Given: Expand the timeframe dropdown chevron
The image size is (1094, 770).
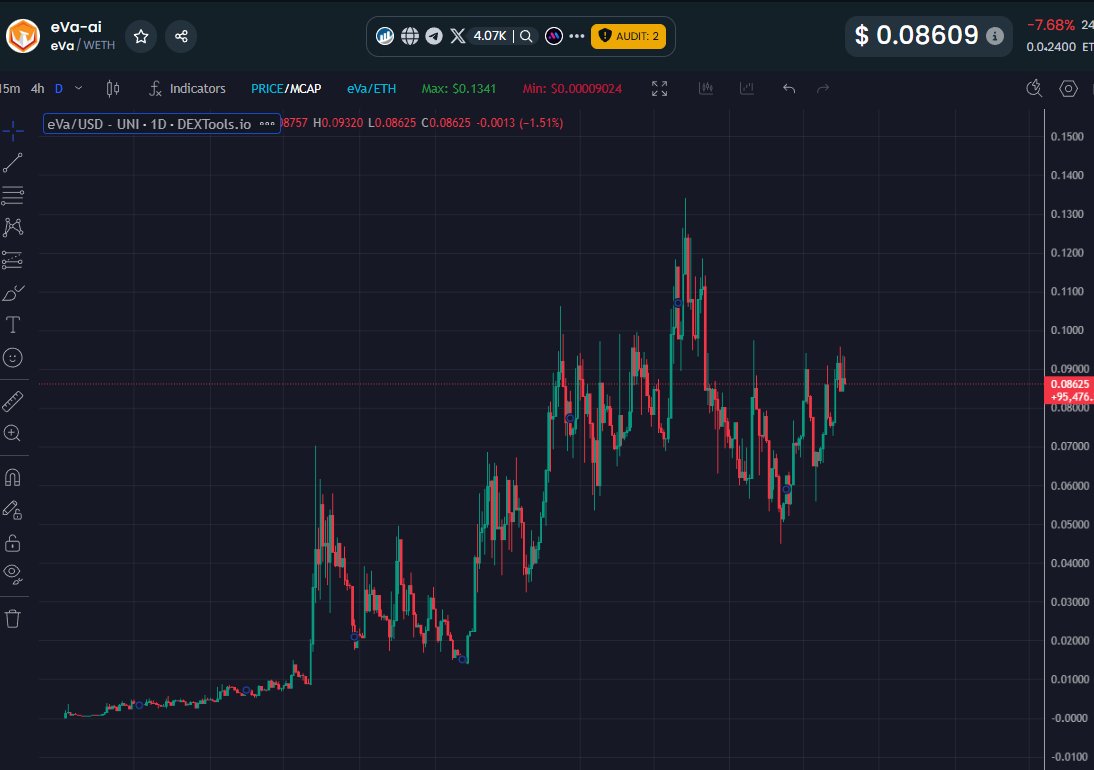Looking at the screenshot, I should point(78,89).
